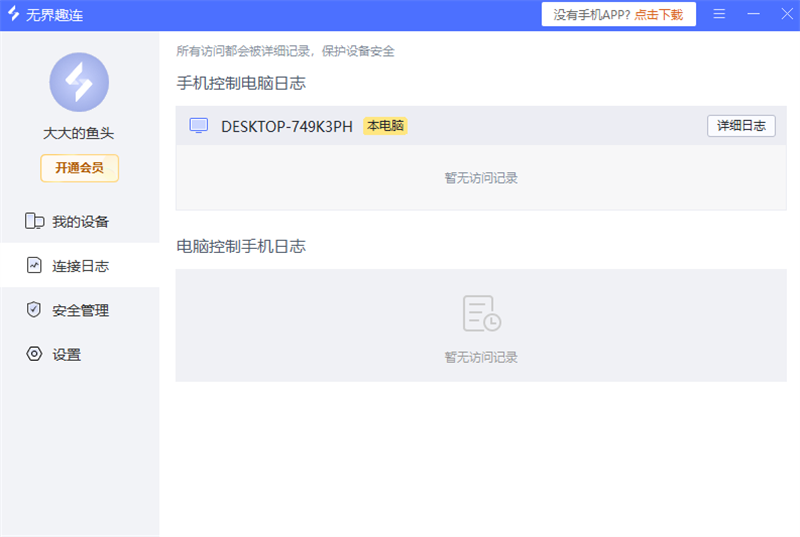Viewport: 800px width, 537px height.
Task: Click the empty log document-clock icon
Action: click(482, 313)
